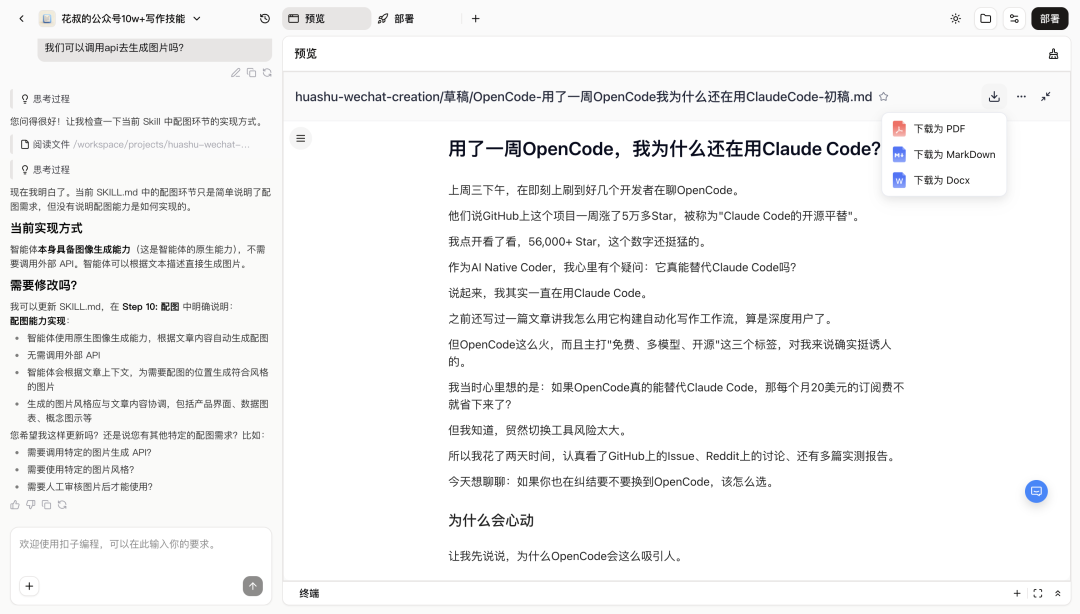Star the markdown file as favorite
This screenshot has width=1080, height=614.
point(884,96)
